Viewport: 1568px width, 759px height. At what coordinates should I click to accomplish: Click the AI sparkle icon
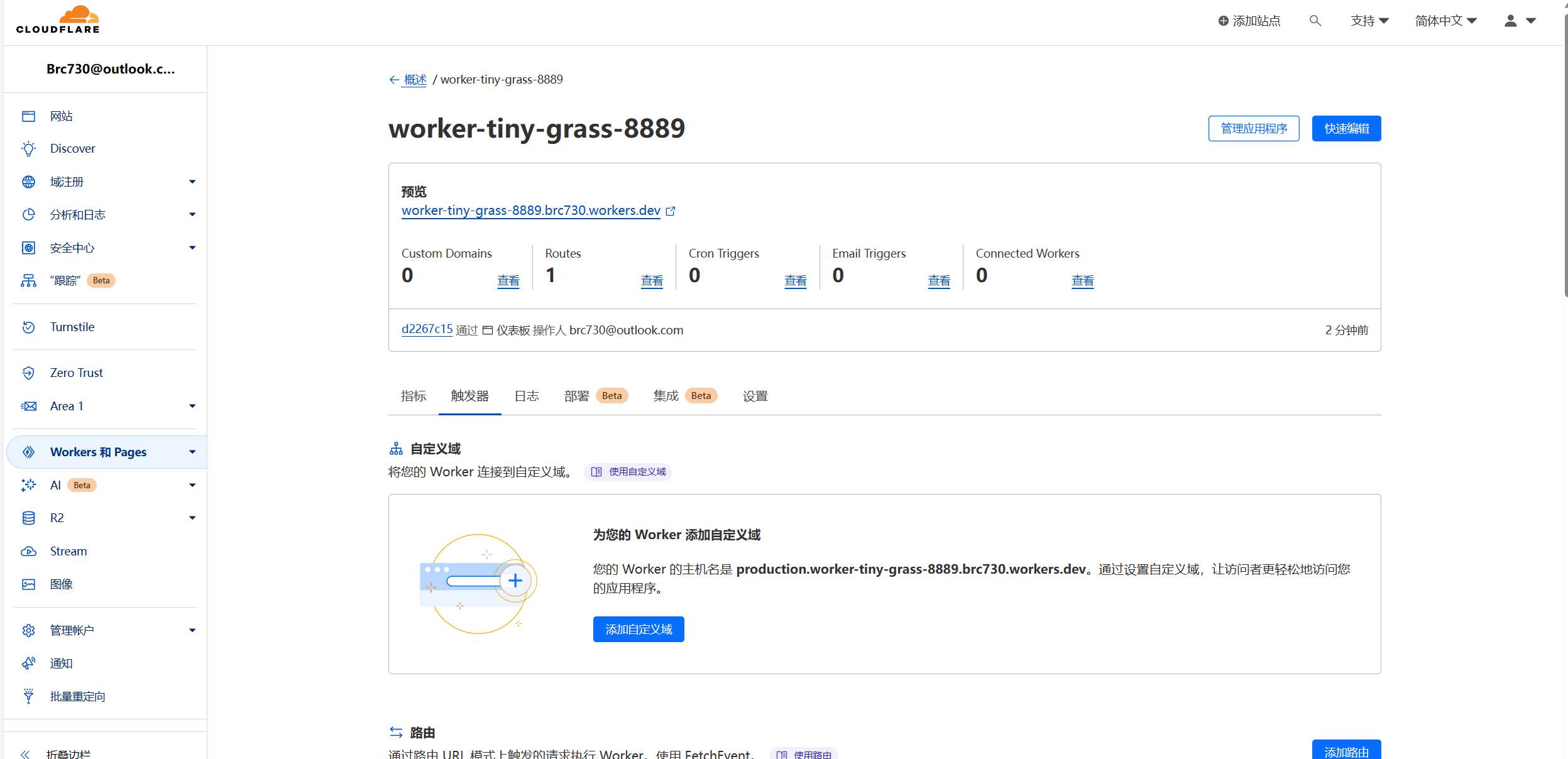click(x=28, y=485)
